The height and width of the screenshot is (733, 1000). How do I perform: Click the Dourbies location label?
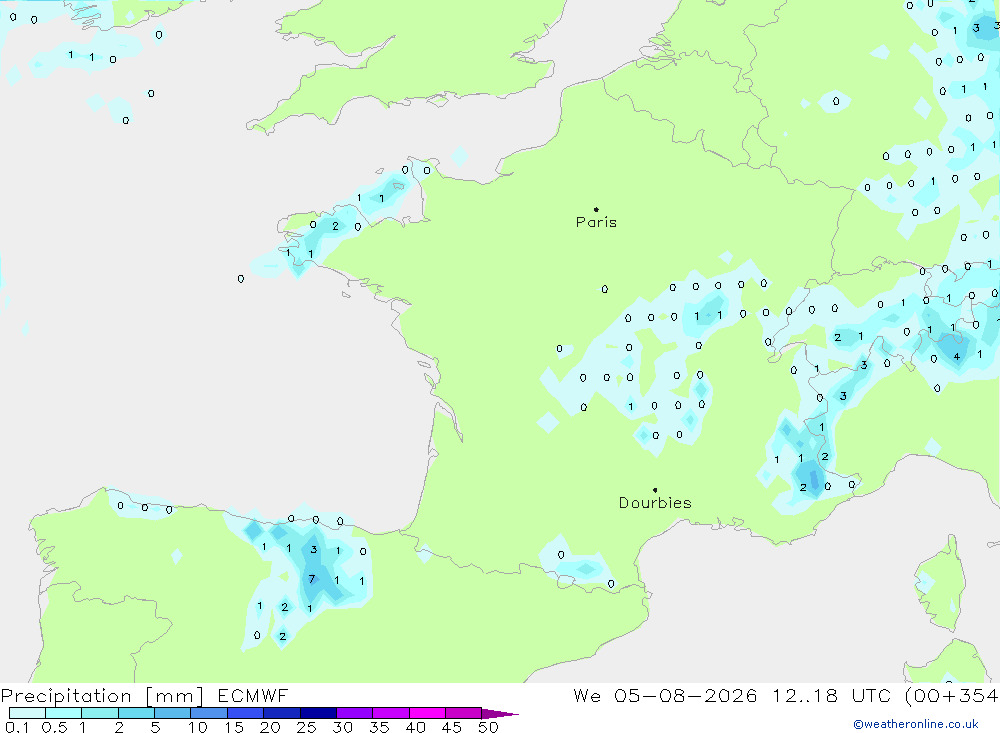655,503
